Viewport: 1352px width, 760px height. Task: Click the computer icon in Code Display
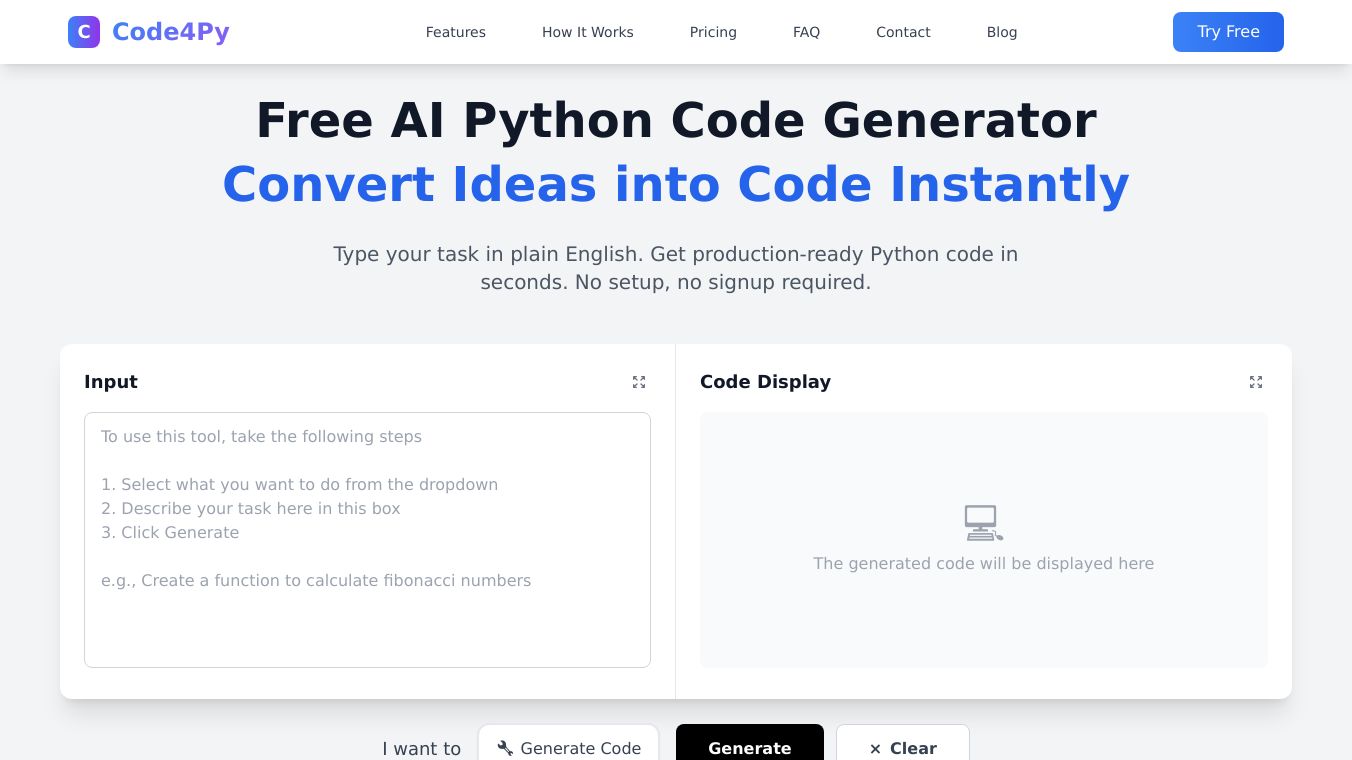(x=983, y=522)
